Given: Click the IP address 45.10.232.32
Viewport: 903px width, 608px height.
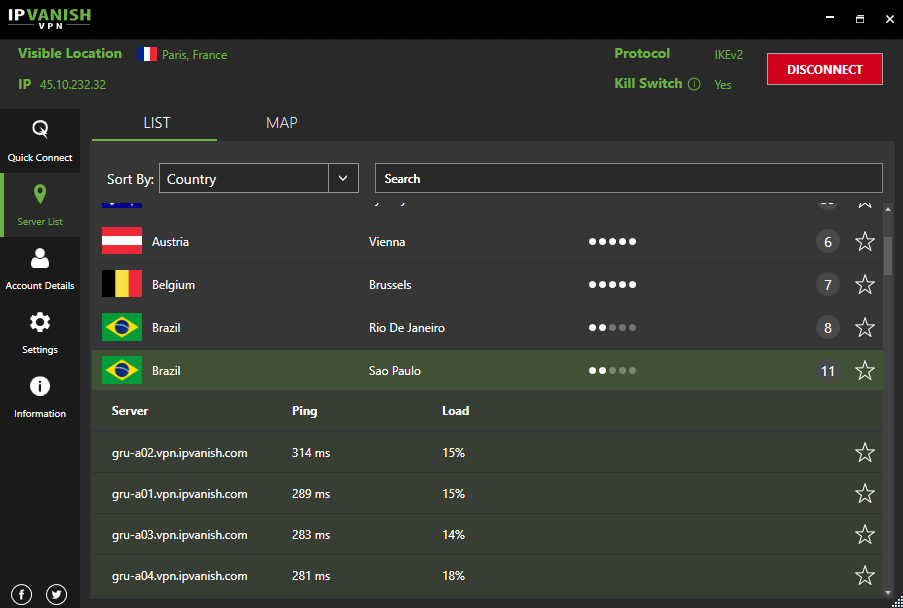Looking at the screenshot, I should point(73,85).
